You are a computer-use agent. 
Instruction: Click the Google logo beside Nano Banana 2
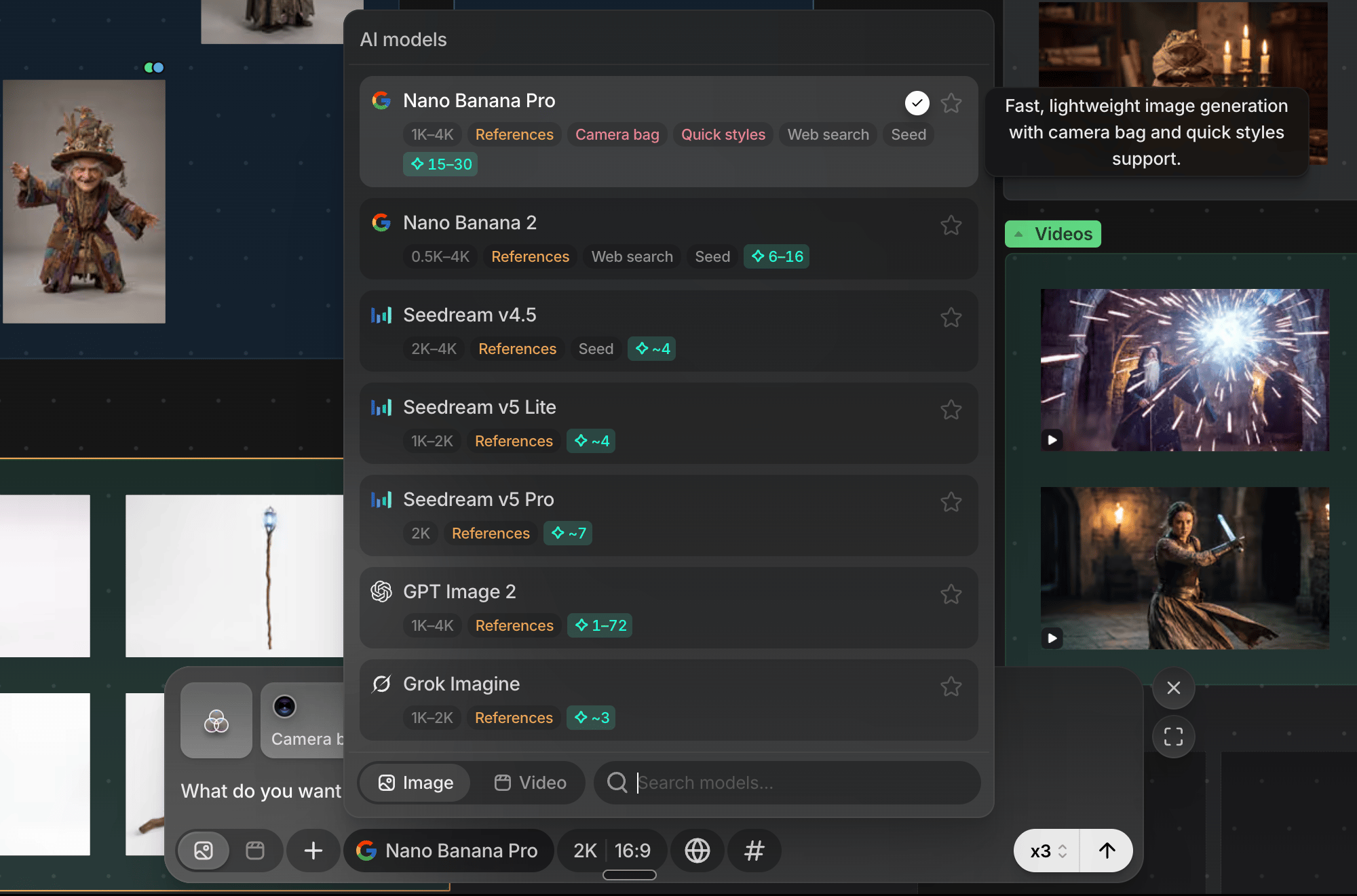pyautogui.click(x=381, y=222)
